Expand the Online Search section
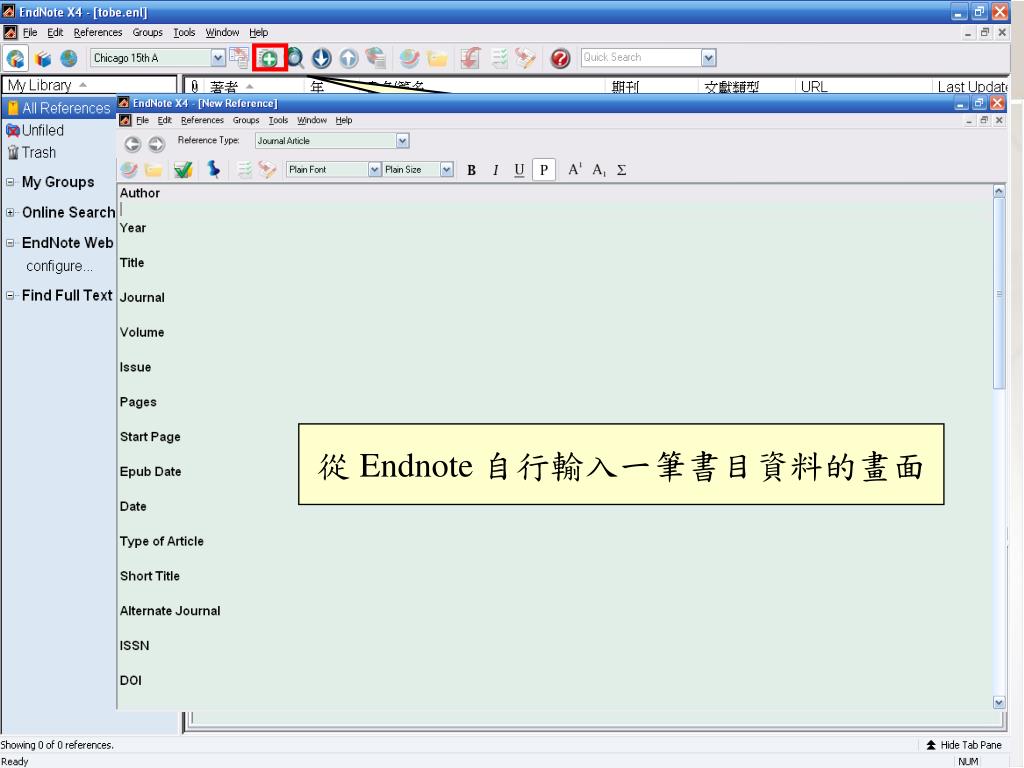Screen dimensions: 1024x768 point(10,213)
